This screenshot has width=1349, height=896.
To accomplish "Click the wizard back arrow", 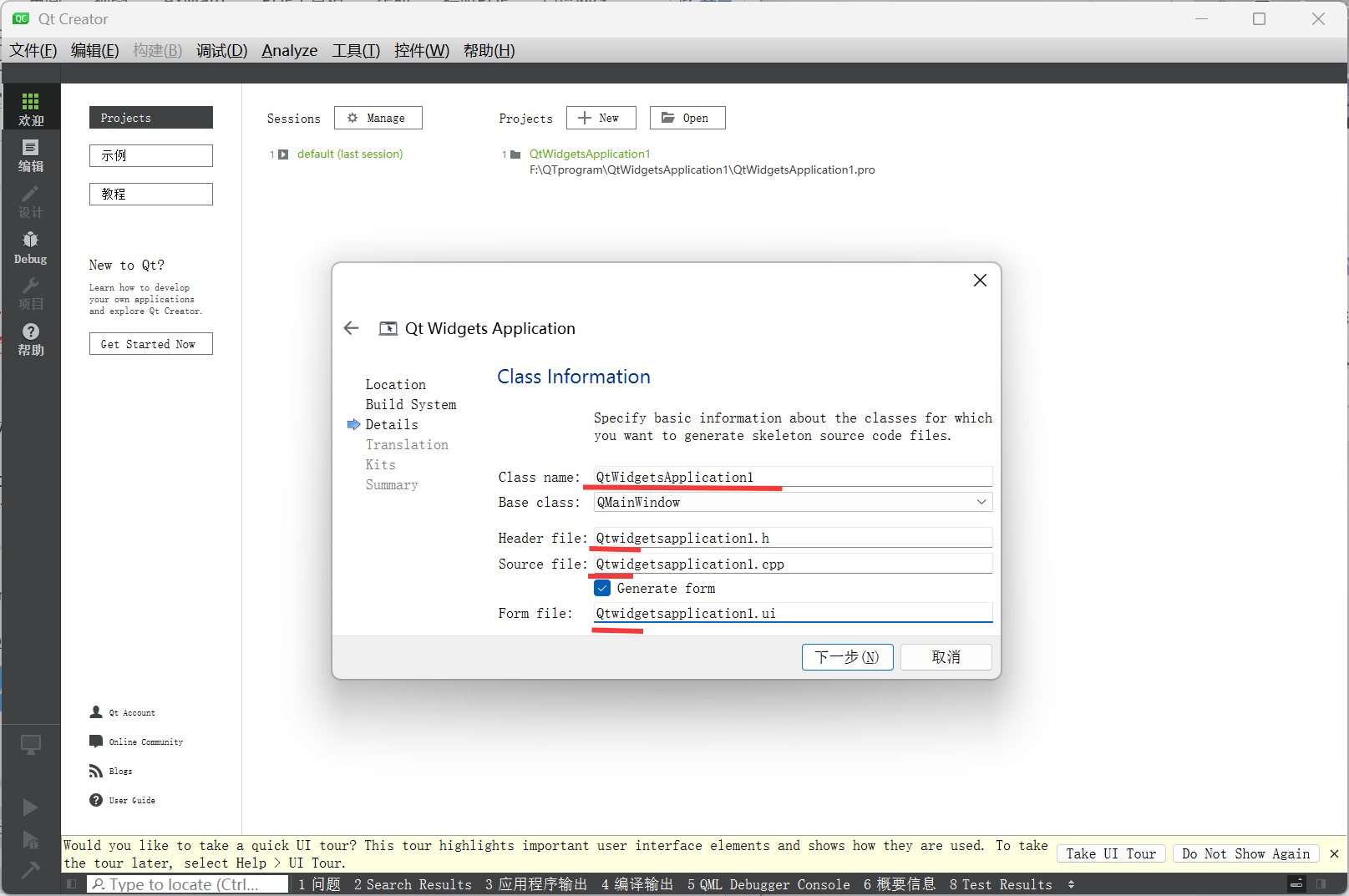I will [352, 328].
